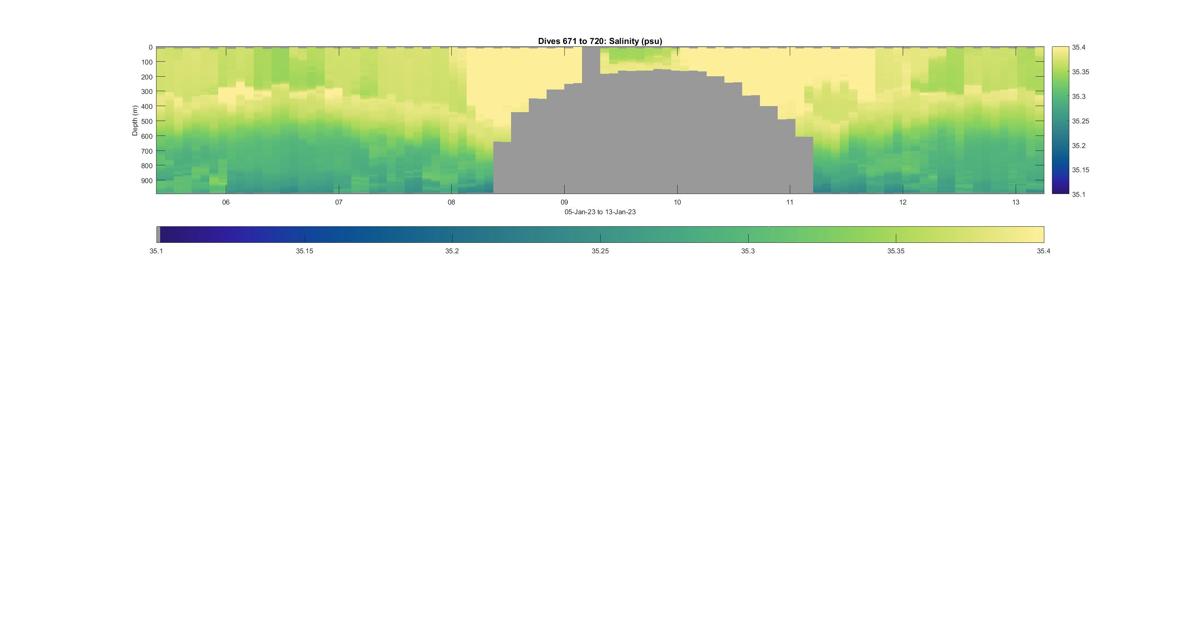Select the x-axis date tick '11'
1200x622 pixels.
tap(790, 202)
